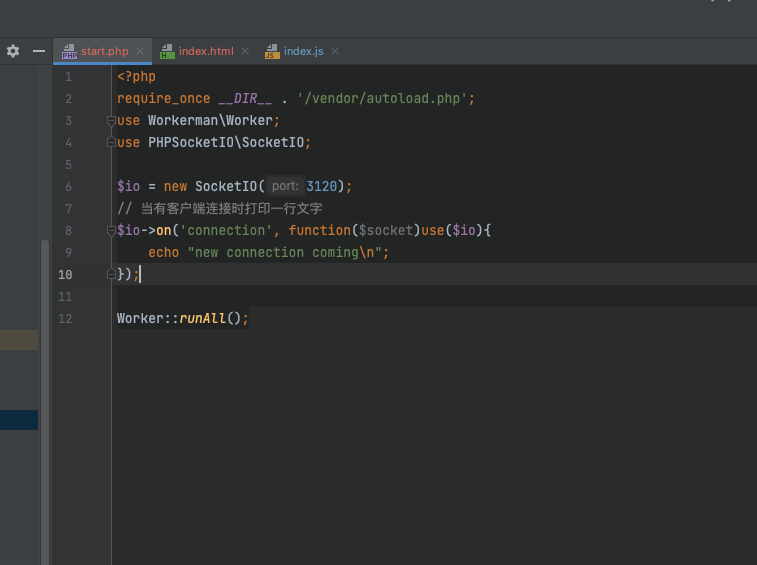This screenshot has width=757, height=565.
Task: Place the cursor on __DIR__ constant
Action: (x=245, y=99)
